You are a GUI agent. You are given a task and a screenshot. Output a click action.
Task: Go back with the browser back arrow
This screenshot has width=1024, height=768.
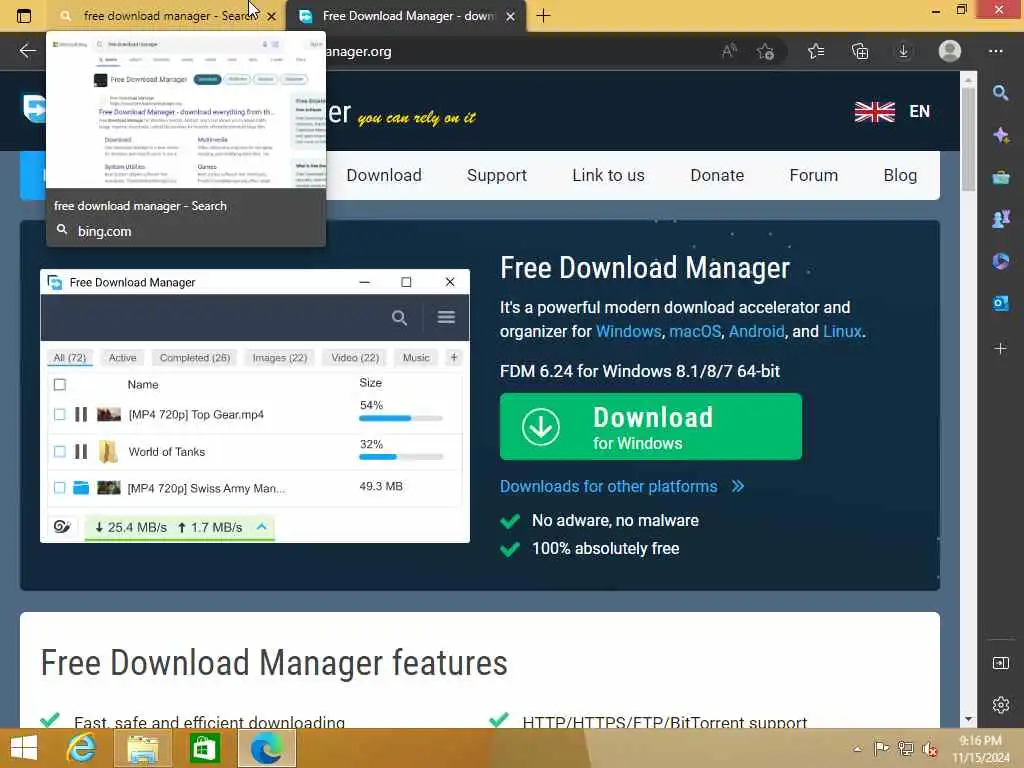click(x=27, y=51)
